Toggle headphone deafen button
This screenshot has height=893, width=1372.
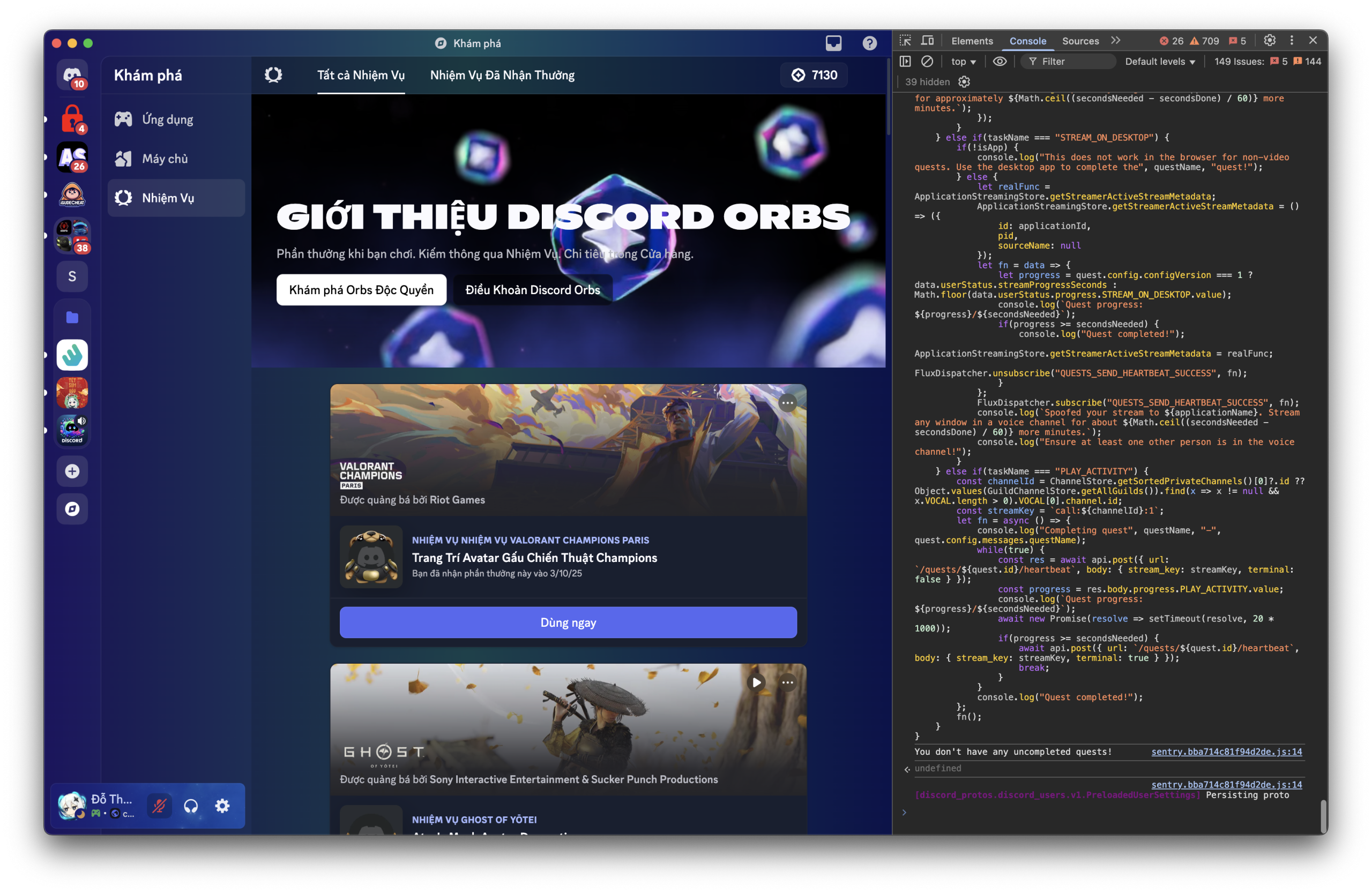[x=191, y=806]
